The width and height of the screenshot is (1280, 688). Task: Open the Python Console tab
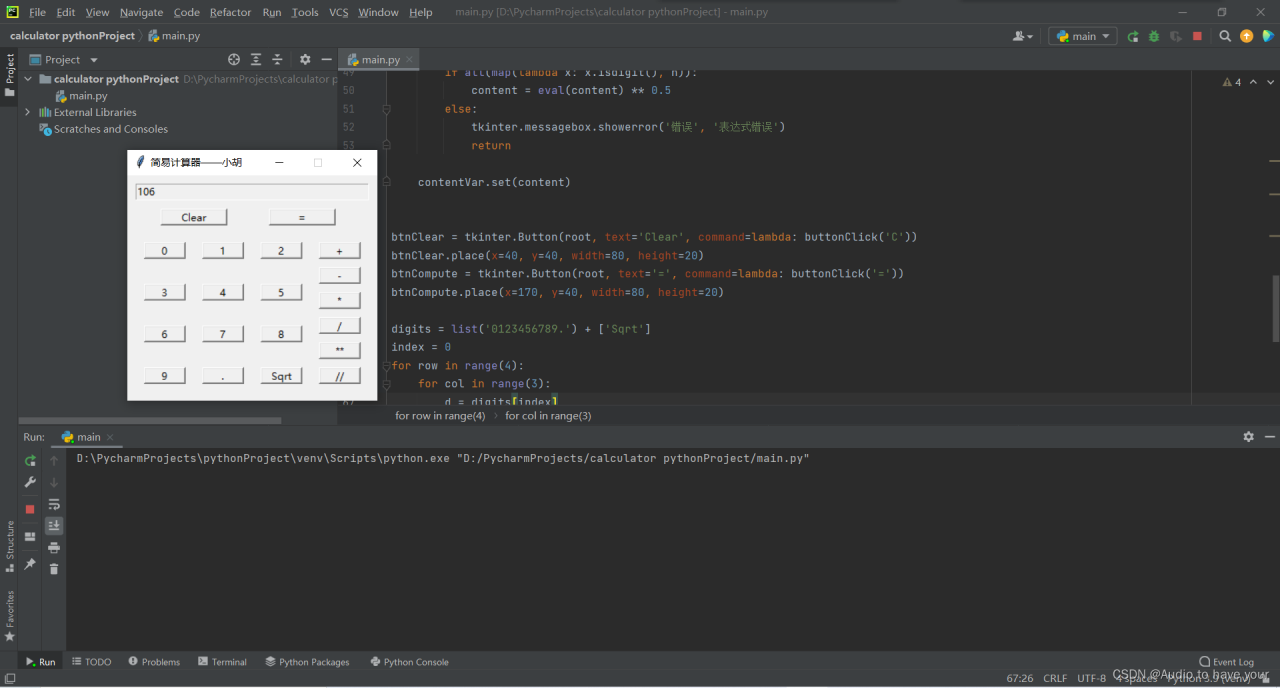pyautogui.click(x=409, y=662)
